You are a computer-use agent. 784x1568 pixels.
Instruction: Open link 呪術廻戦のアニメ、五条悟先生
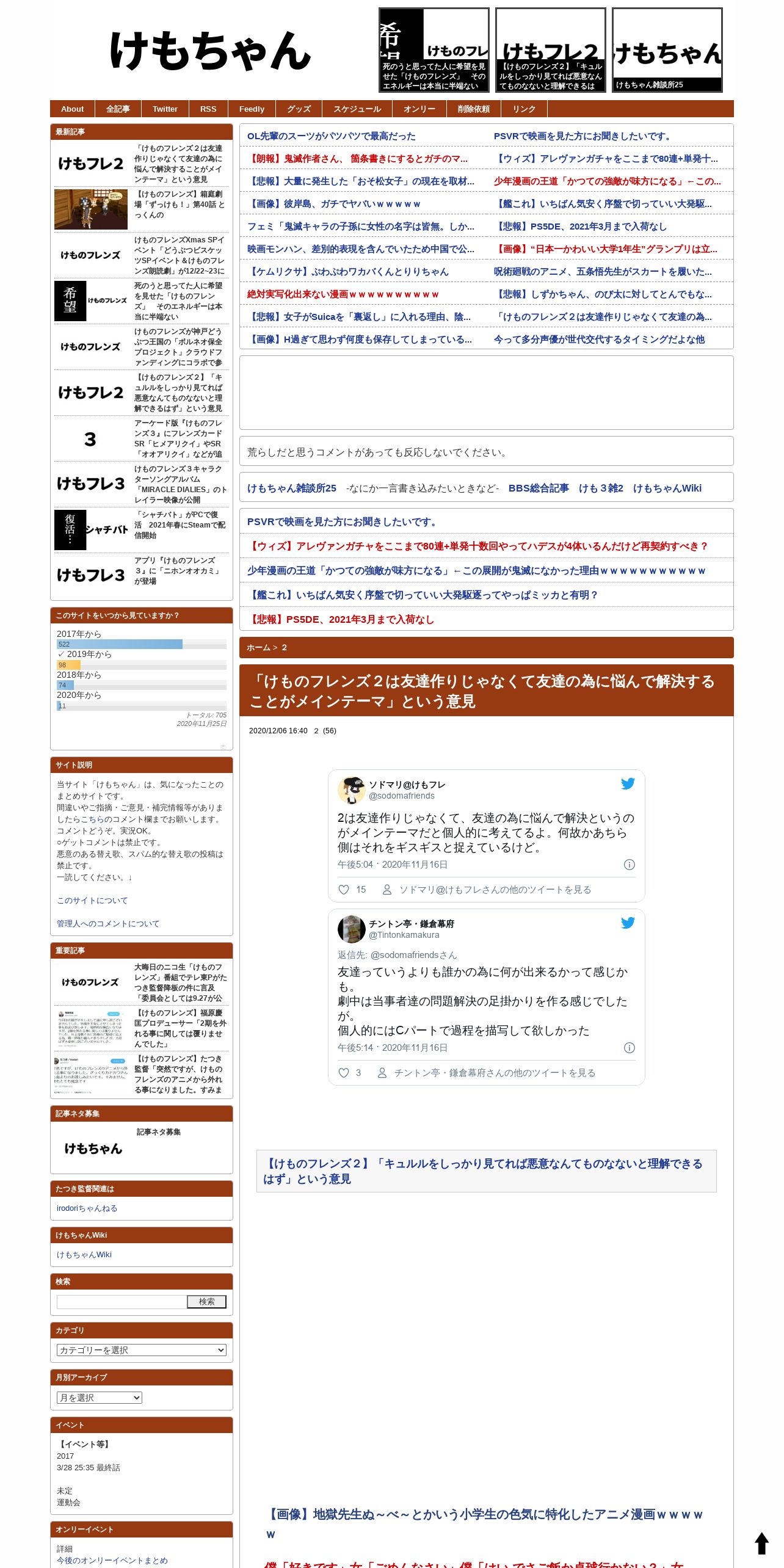pos(603,272)
